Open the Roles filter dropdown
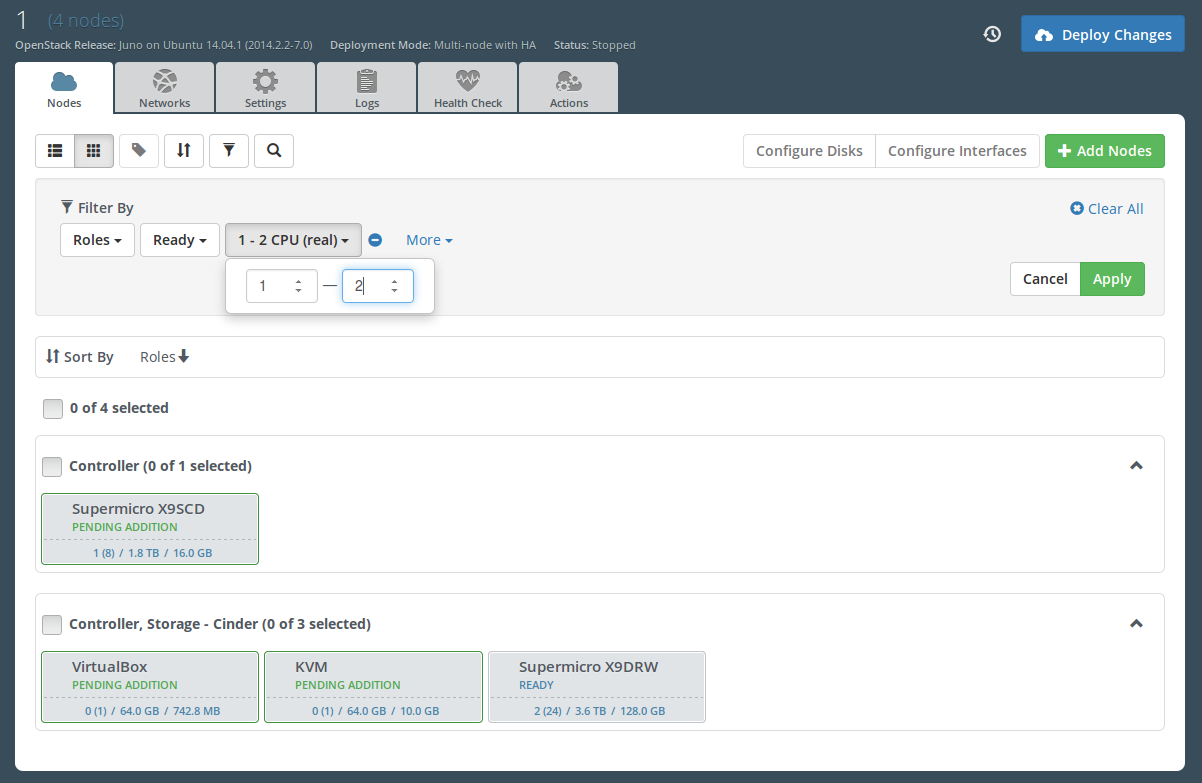 pos(97,240)
